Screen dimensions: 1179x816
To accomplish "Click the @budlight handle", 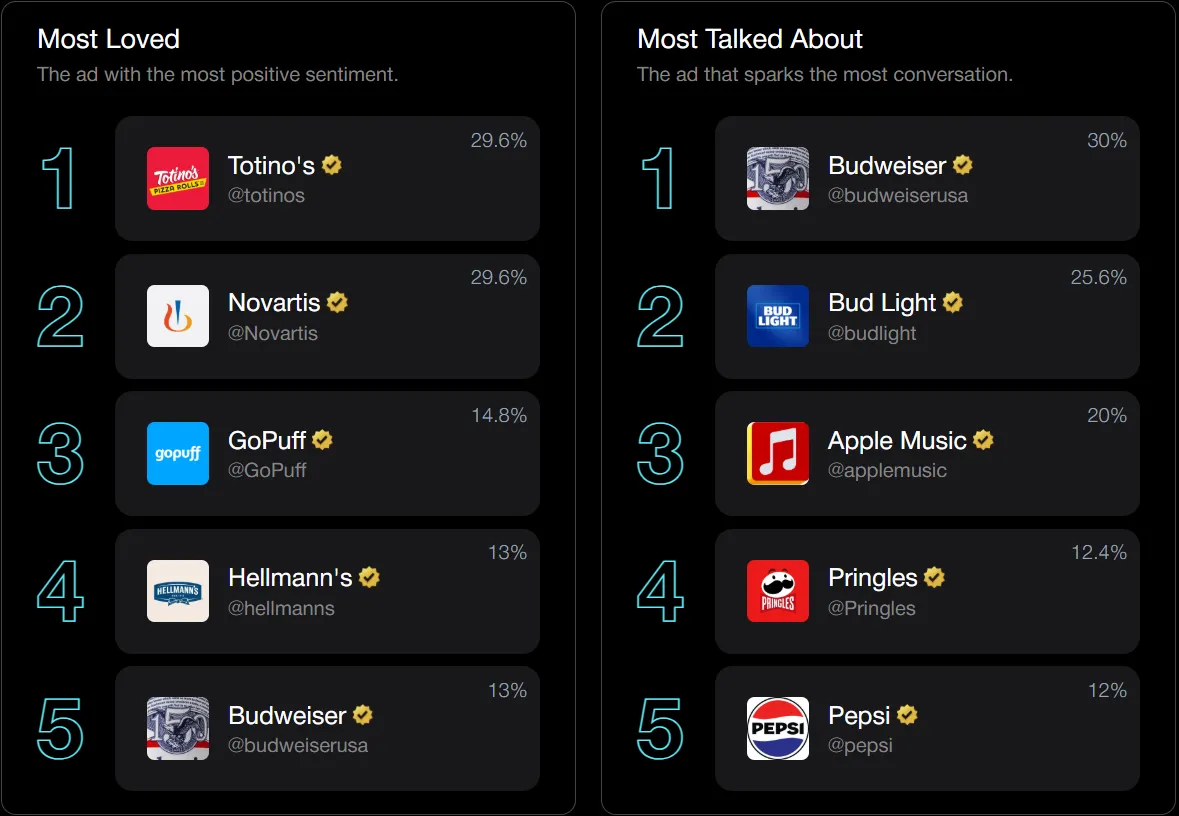I will click(x=872, y=333).
